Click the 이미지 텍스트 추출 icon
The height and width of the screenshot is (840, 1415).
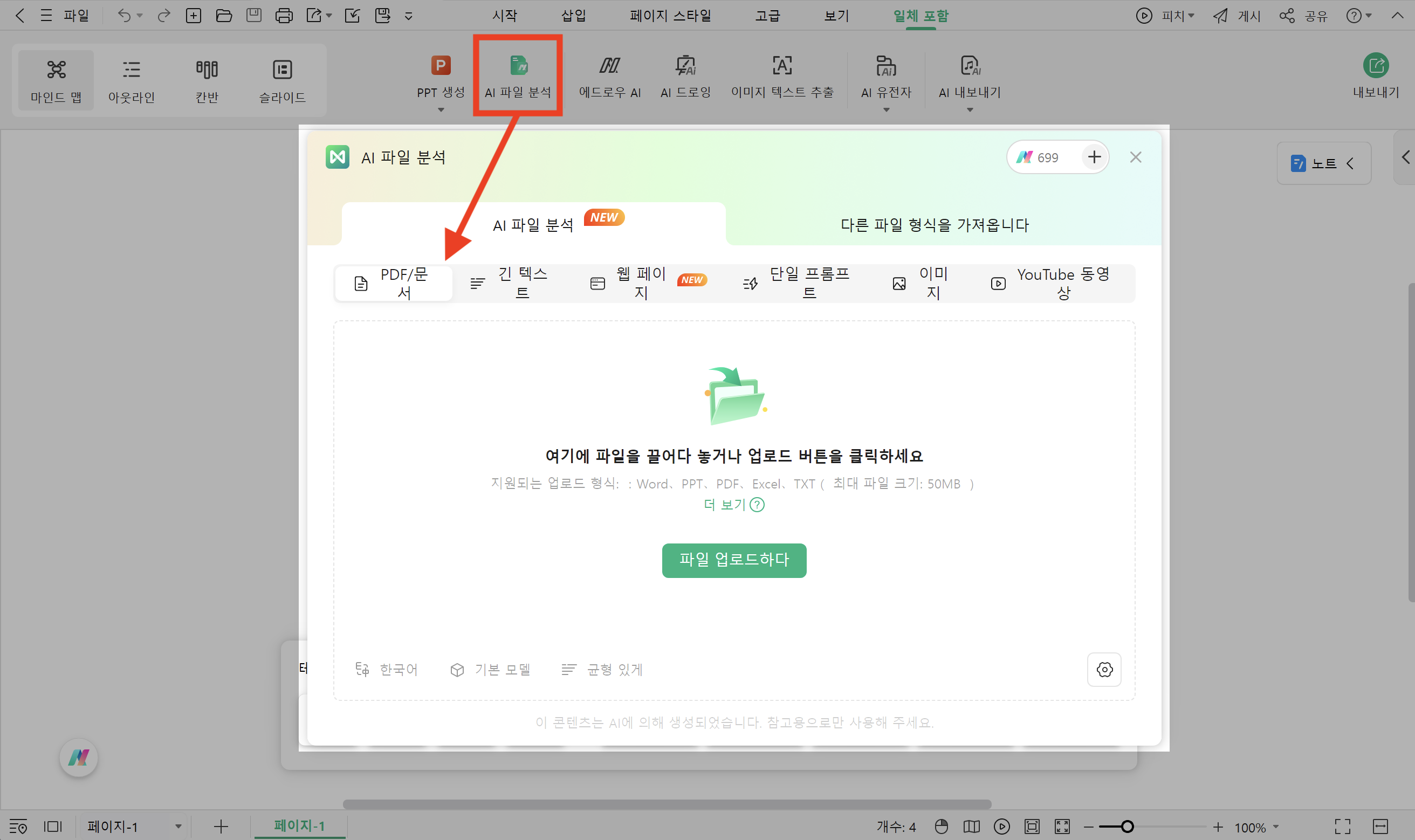click(781, 67)
